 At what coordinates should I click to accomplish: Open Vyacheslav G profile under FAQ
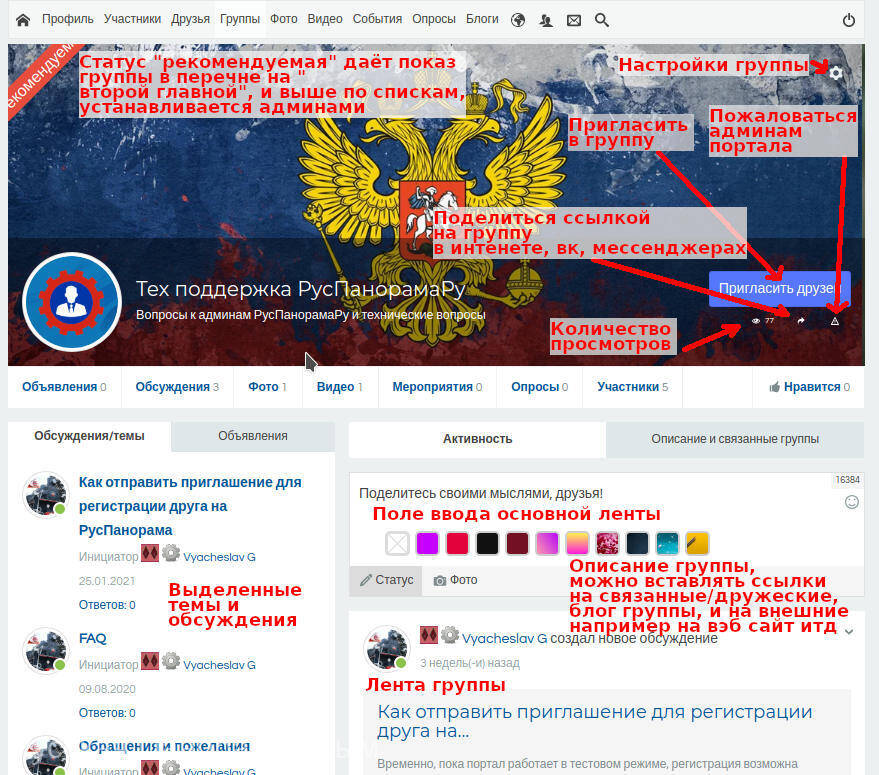point(219,665)
